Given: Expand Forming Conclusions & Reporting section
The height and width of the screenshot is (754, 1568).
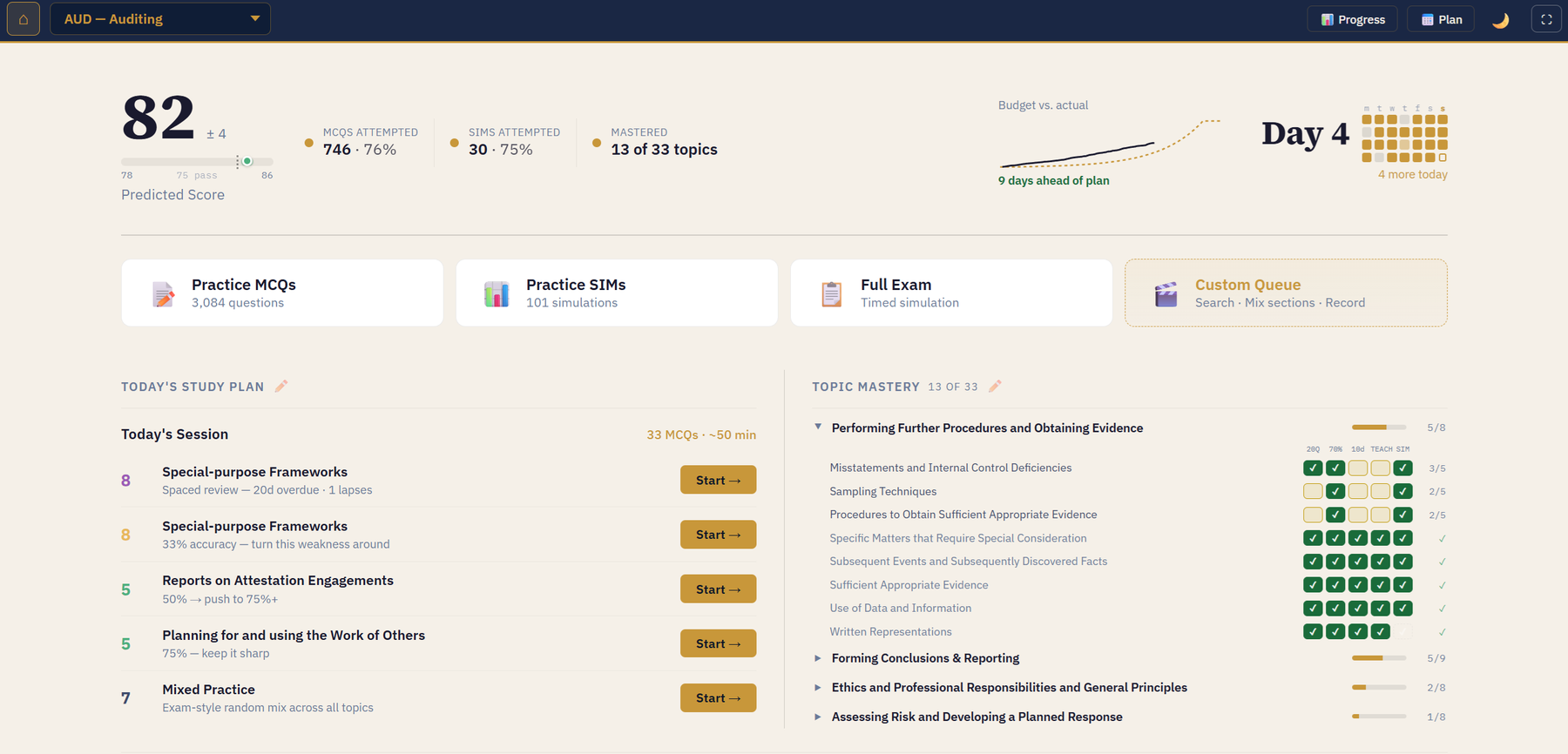Looking at the screenshot, I should [x=818, y=658].
